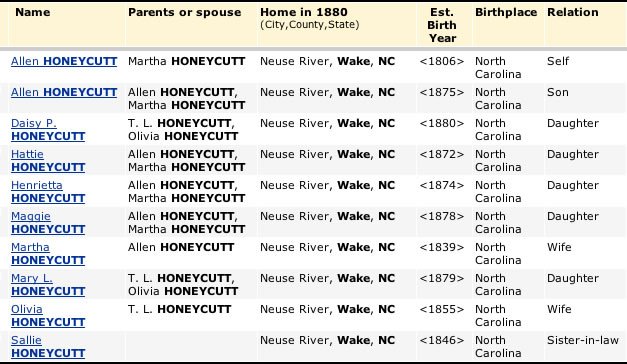The height and width of the screenshot is (364, 627).
Task: Open the Hattie HONEYCUTT link
Action: pyautogui.click(x=48, y=161)
